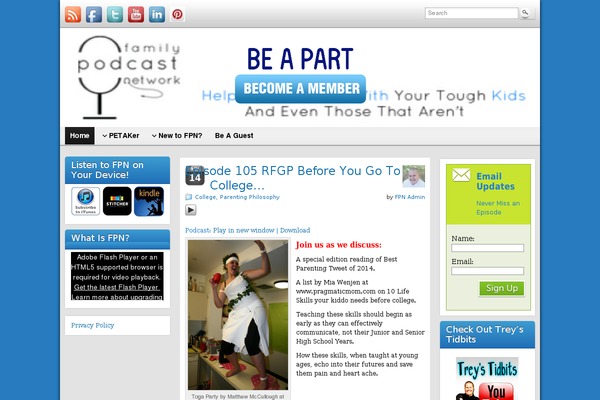
Task: Click the 'What Is FPN?' heading
Action: [100, 238]
